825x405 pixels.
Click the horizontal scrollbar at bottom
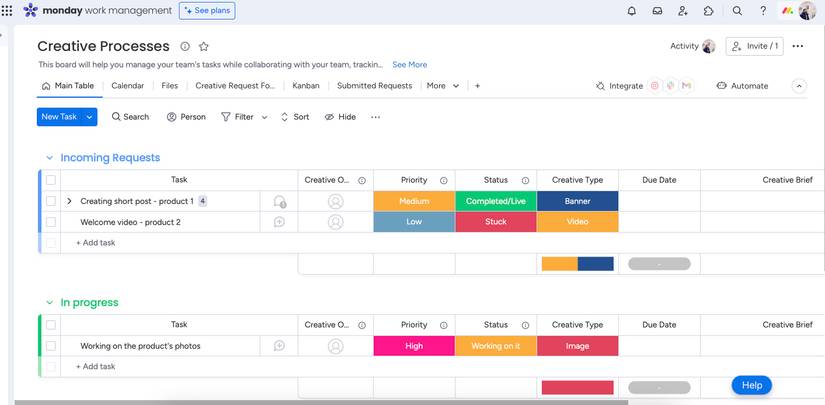(x=321, y=402)
